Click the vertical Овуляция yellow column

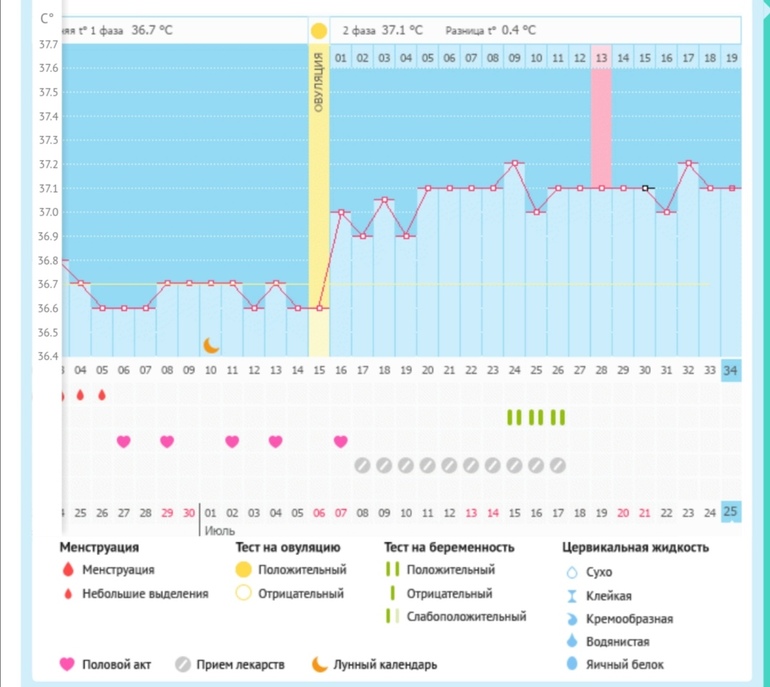(319, 200)
